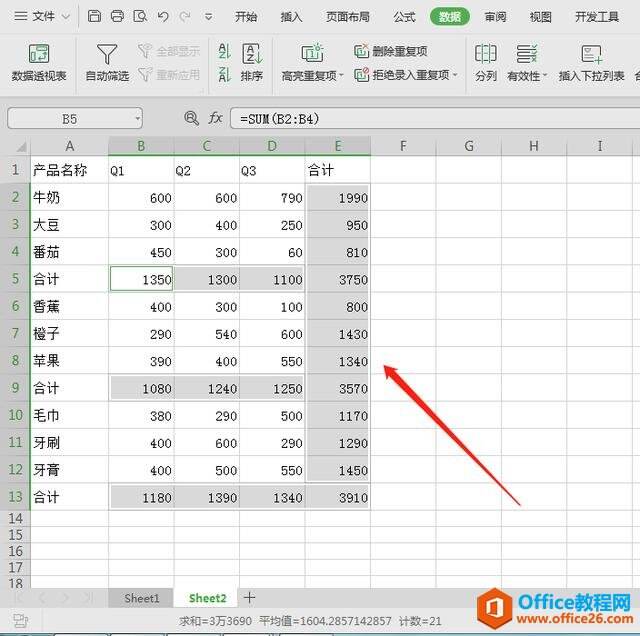640x636 pixels.
Task: Sort ascending with the A-Z icon
Action: [224, 51]
